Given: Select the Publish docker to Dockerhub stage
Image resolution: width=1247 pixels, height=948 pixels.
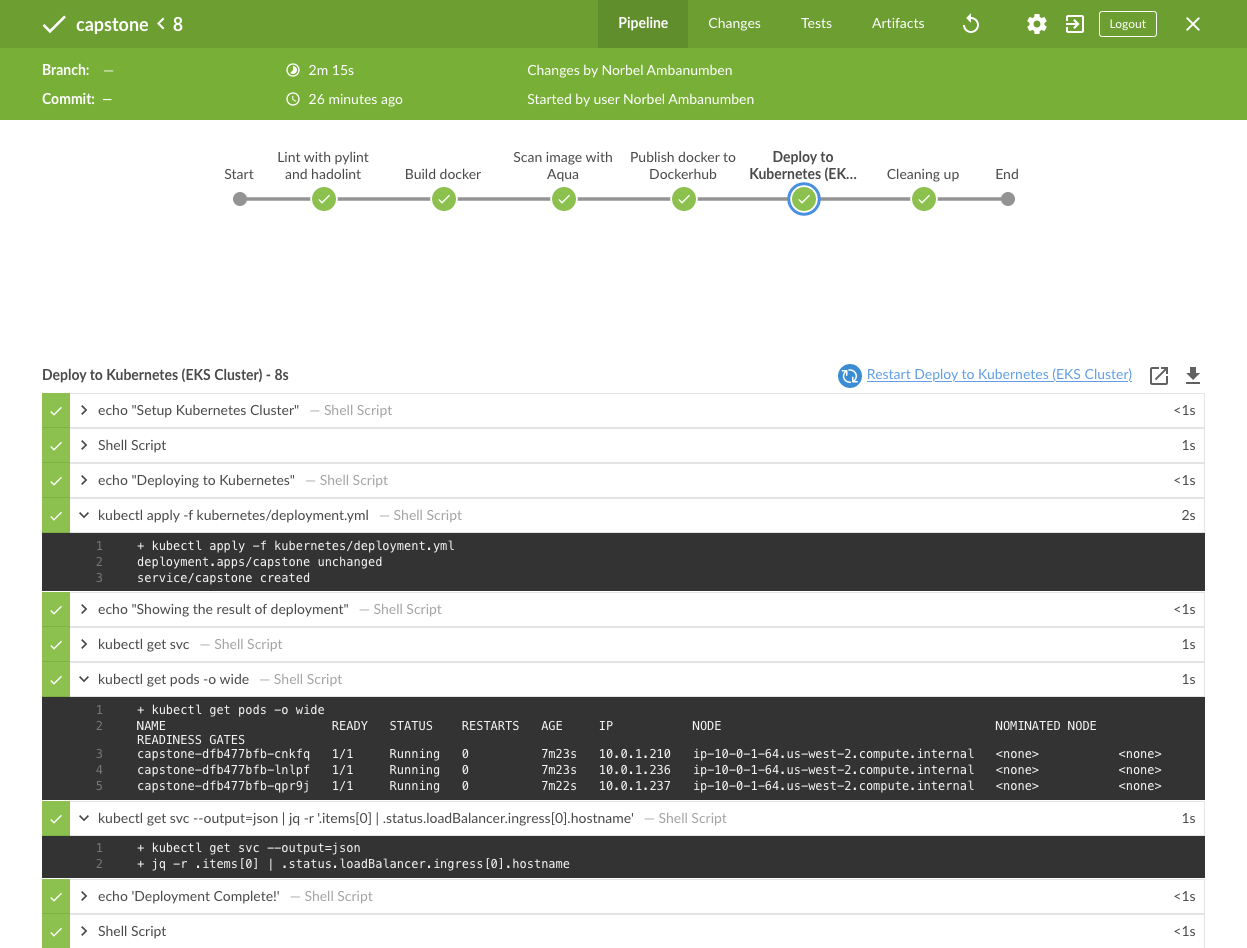Looking at the screenshot, I should 684,199.
